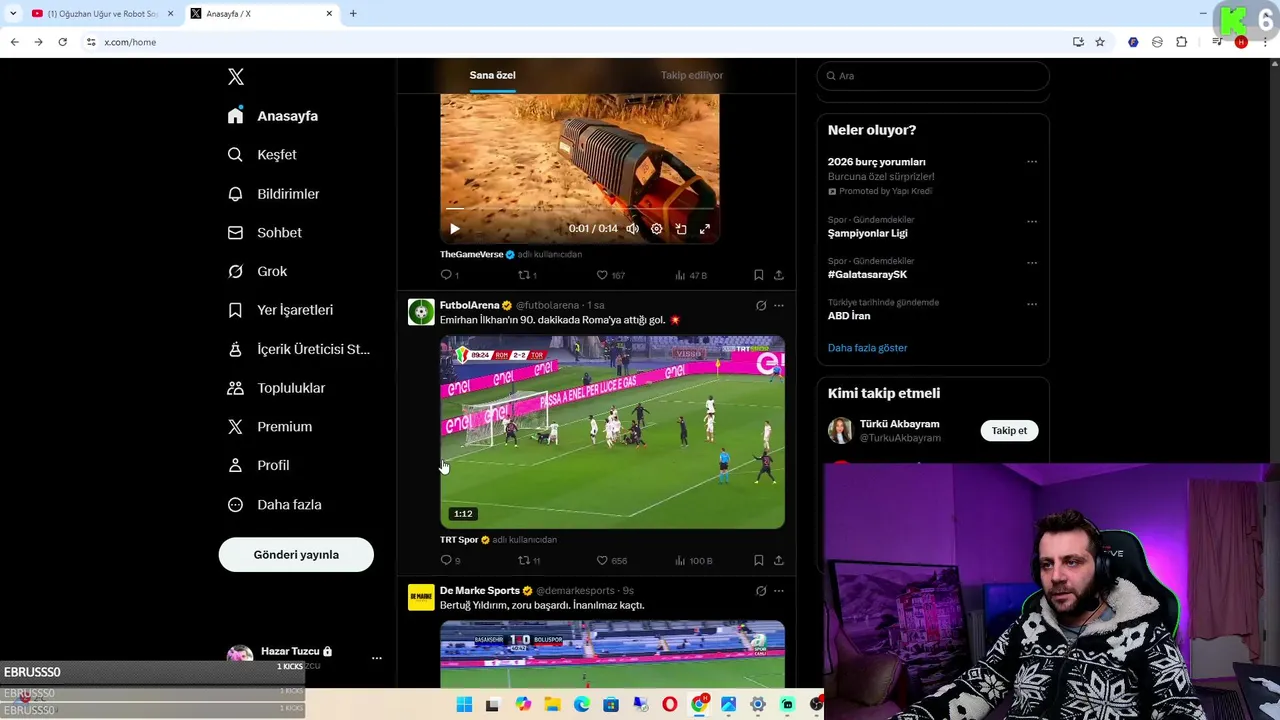Viewport: 1280px width, 720px height.
Task: Open Grok action on De Marke Sports post
Action: pos(761,591)
